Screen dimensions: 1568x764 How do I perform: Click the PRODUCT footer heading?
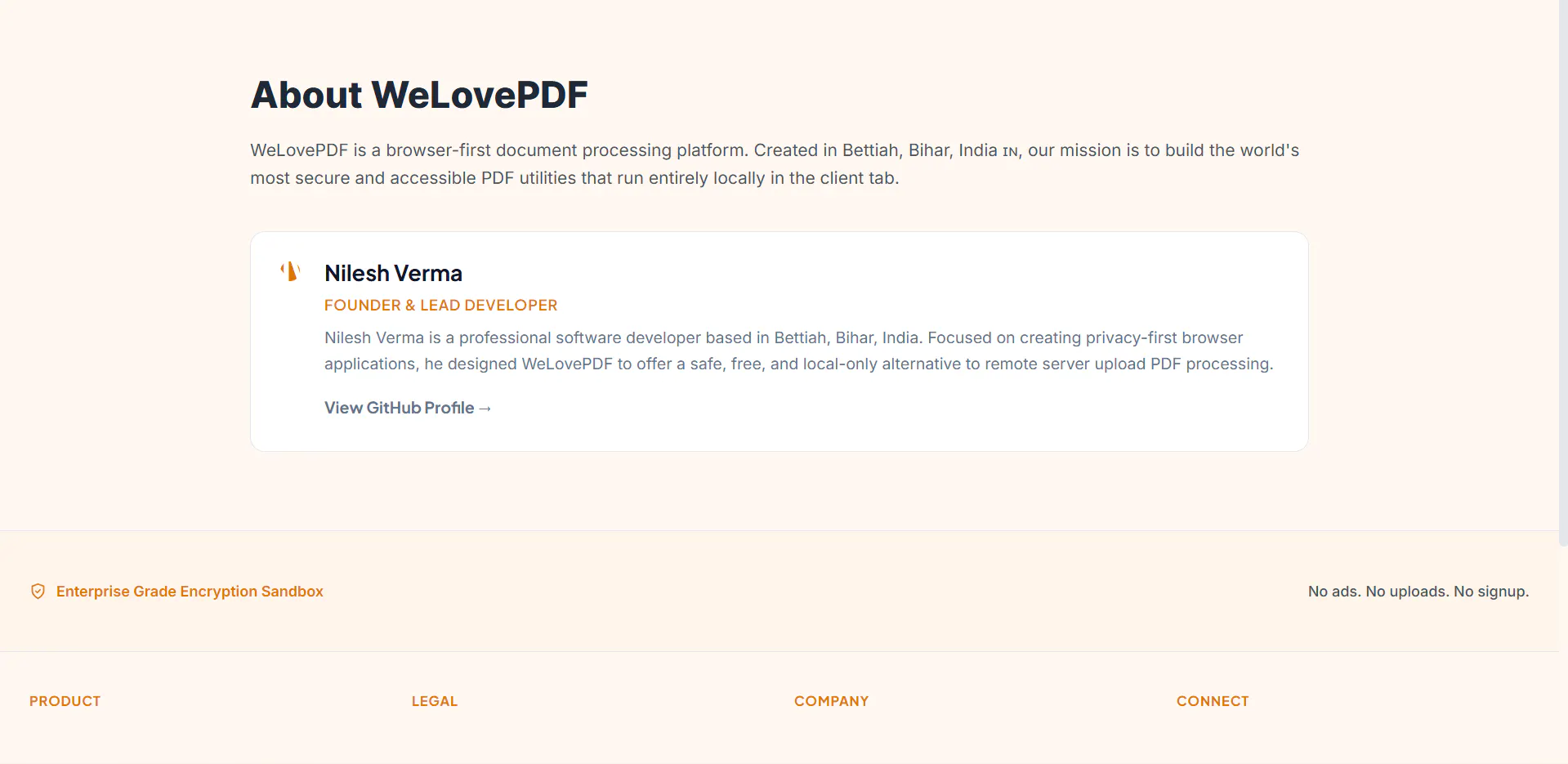(65, 701)
